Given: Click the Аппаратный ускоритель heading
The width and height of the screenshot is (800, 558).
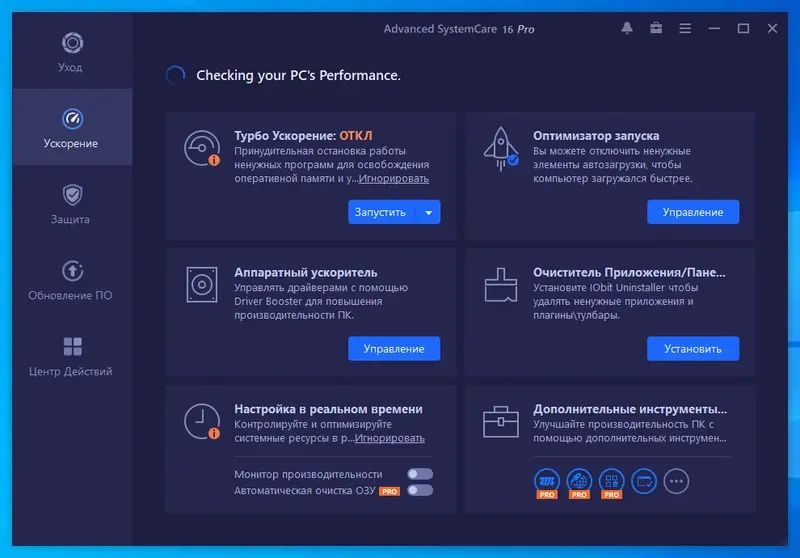Looking at the screenshot, I should point(306,272).
